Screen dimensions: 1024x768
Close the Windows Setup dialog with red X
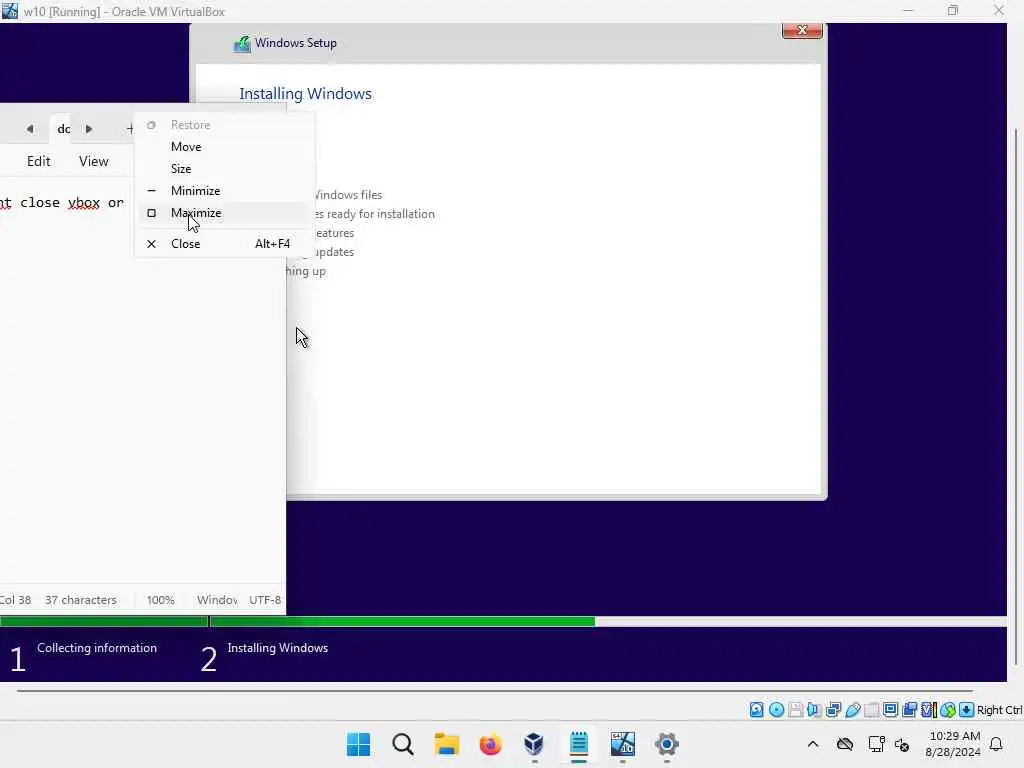[802, 30]
